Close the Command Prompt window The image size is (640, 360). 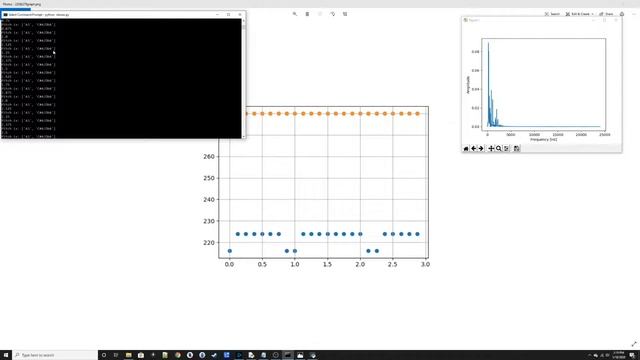(x=240, y=14)
